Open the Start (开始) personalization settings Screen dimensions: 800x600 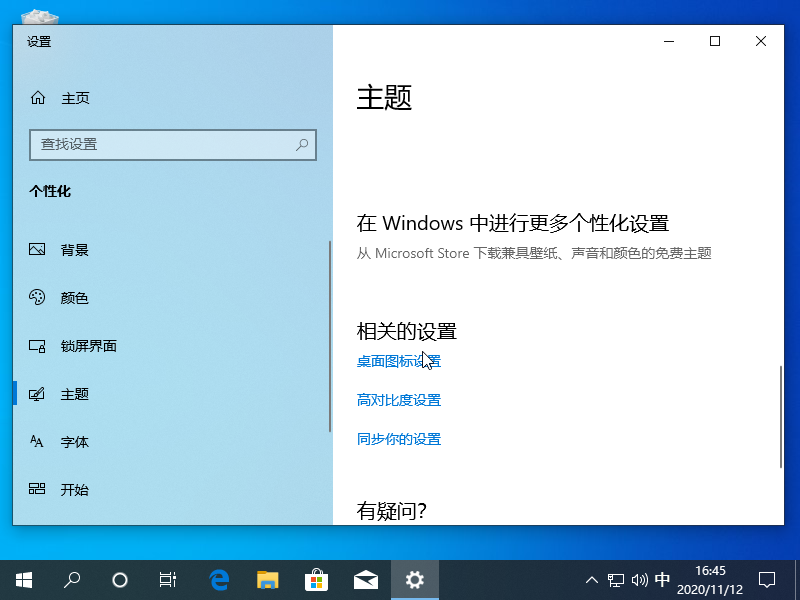point(74,490)
